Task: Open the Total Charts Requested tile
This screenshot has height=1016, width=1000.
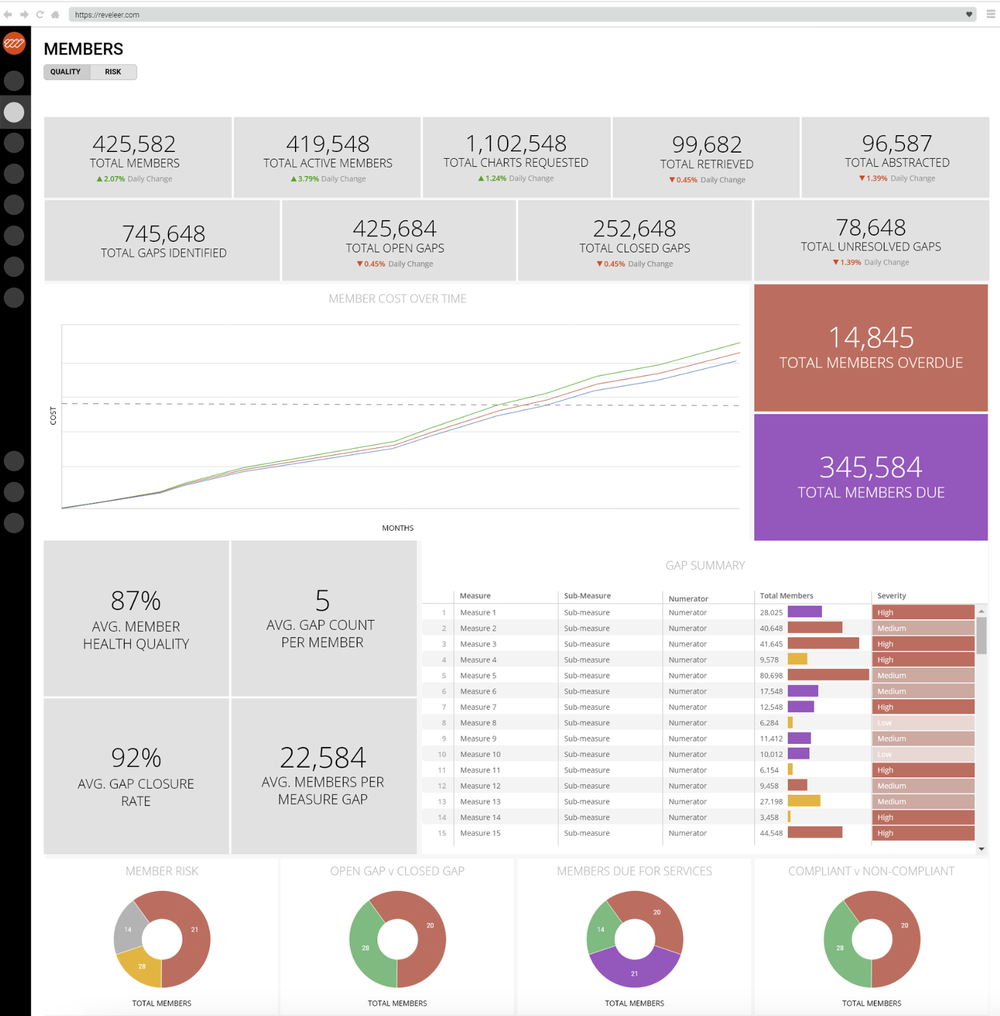Action: 517,157
